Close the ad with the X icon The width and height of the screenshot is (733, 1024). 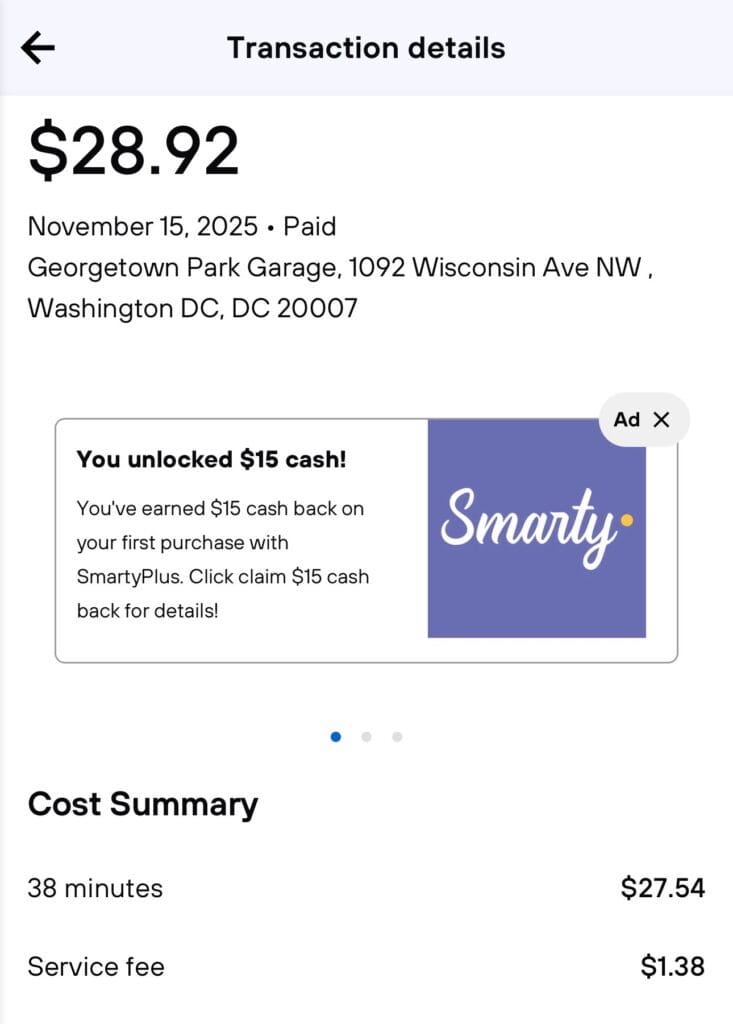[x=661, y=420]
